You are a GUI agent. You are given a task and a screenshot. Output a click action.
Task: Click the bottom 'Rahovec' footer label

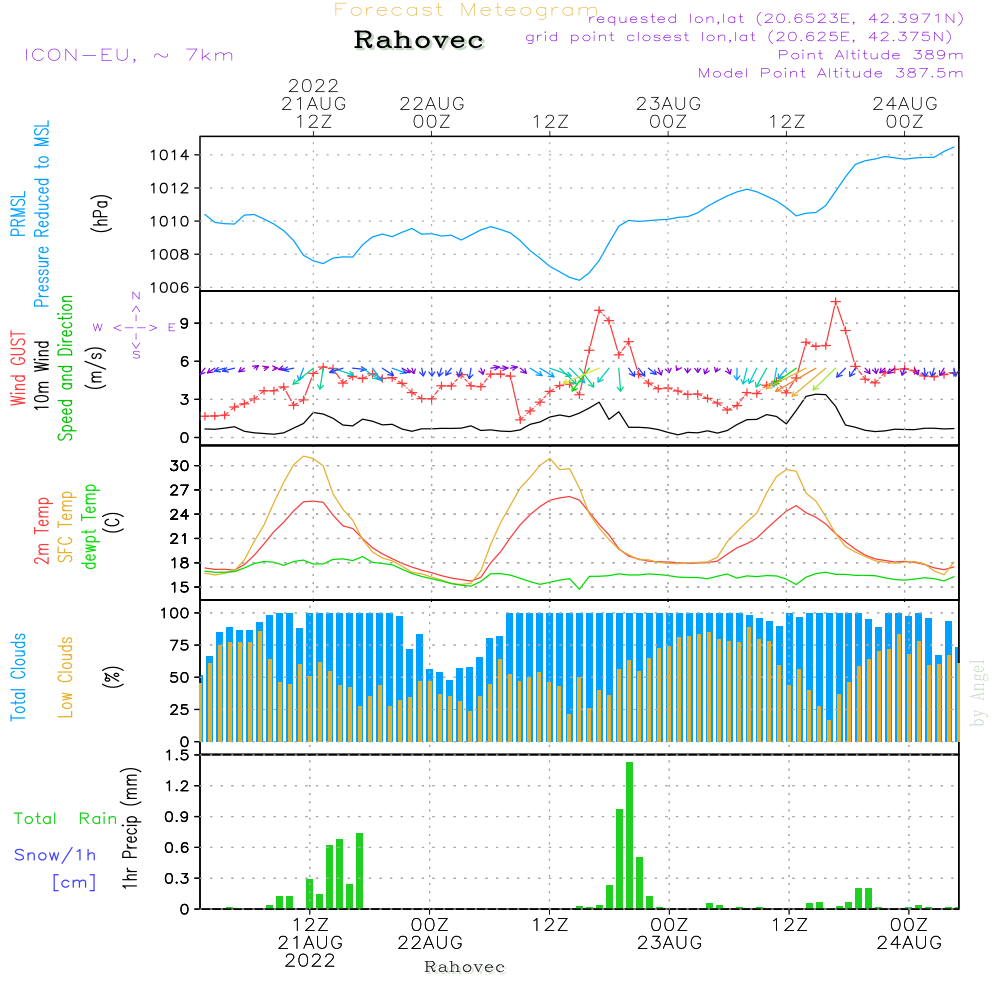[464, 967]
